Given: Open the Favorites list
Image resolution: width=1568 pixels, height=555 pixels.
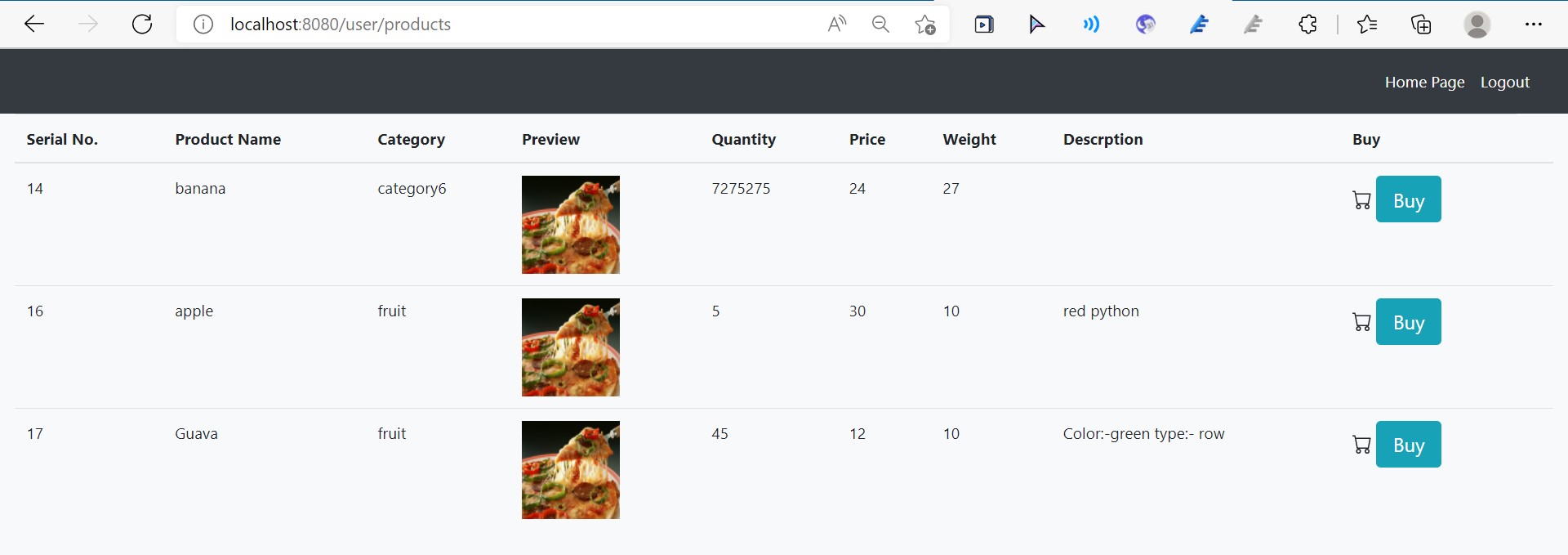Looking at the screenshot, I should coord(1367,24).
